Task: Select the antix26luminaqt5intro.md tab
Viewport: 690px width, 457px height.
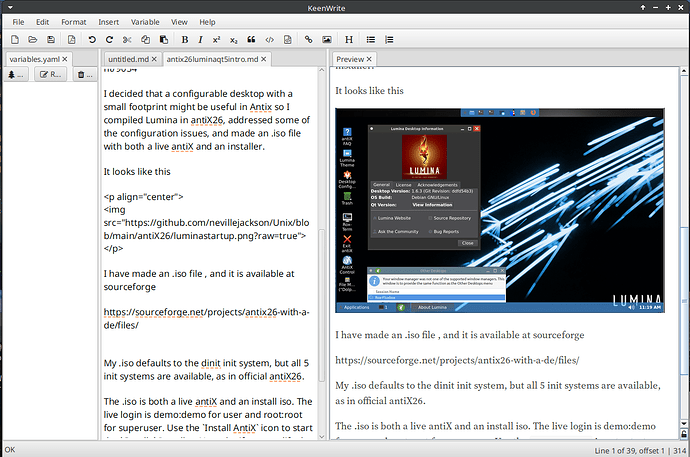Action: 212,59
